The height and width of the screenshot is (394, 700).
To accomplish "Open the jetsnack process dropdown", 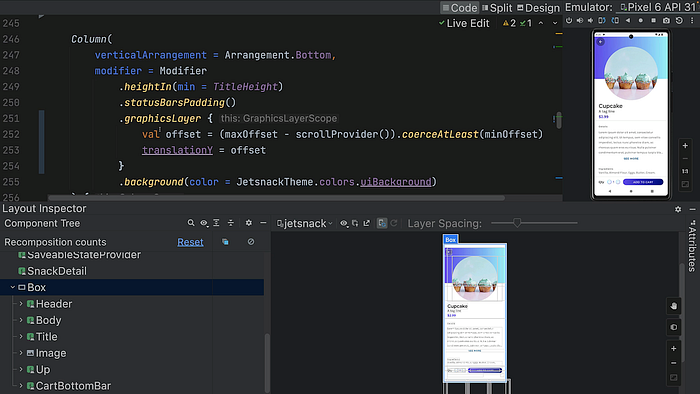I will [x=304, y=223].
